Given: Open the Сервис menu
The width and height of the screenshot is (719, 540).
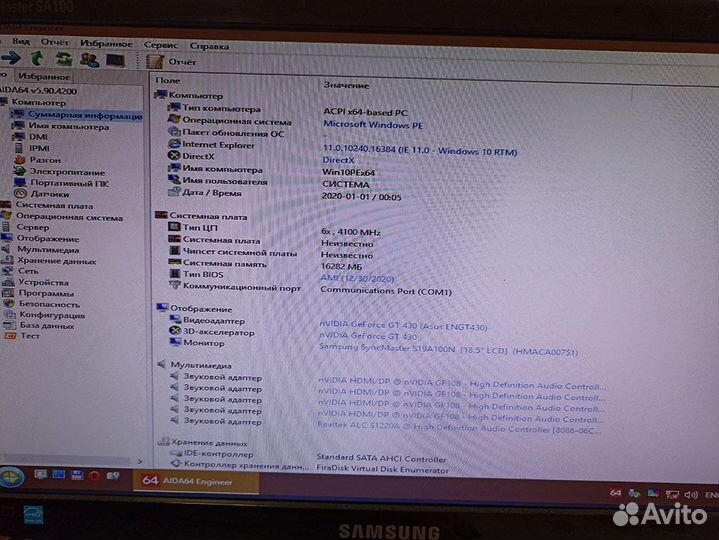Looking at the screenshot, I should tap(160, 45).
